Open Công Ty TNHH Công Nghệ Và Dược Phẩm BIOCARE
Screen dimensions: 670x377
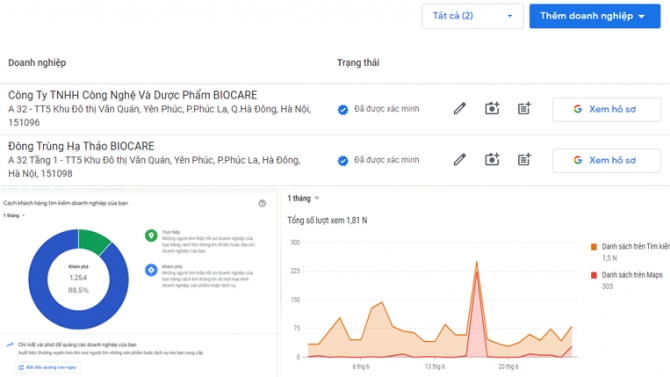click(x=132, y=95)
